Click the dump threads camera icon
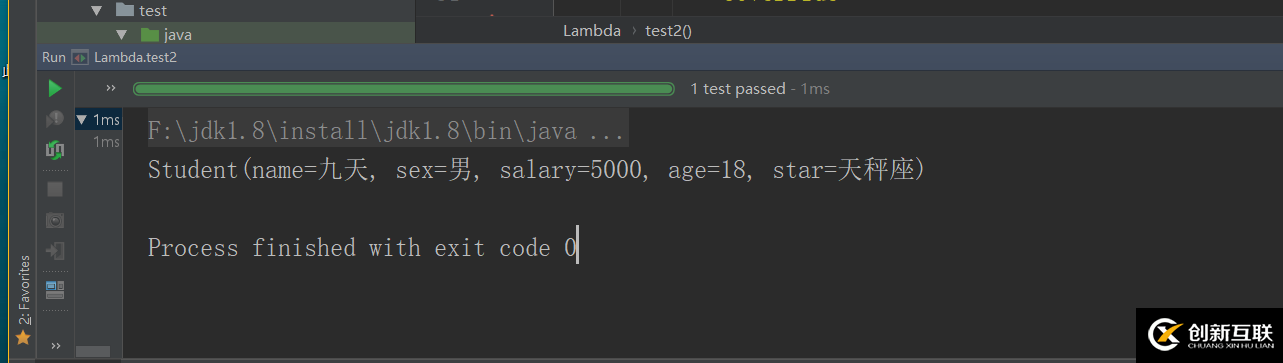 [x=55, y=220]
